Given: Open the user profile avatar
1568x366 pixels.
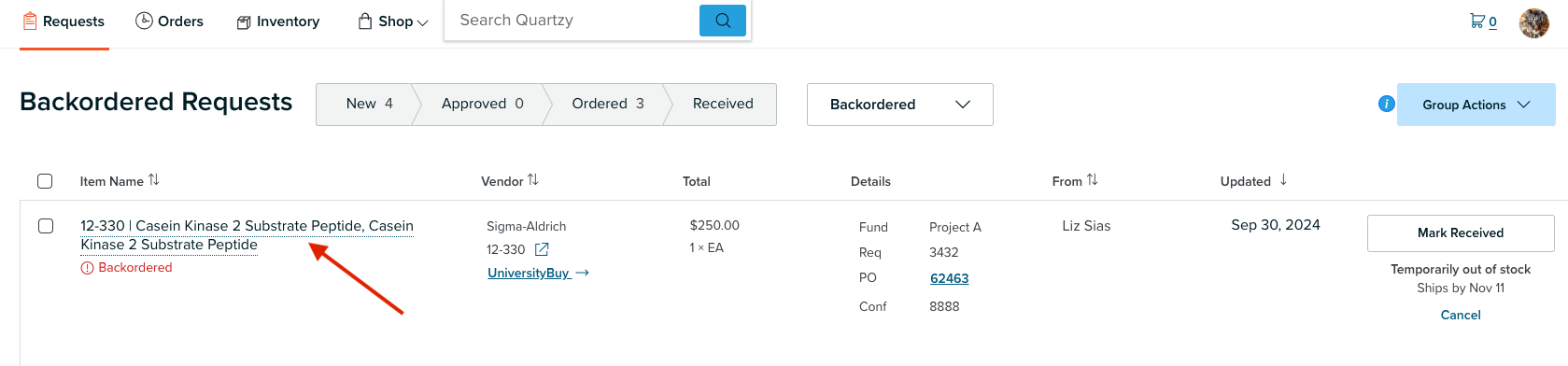Looking at the screenshot, I should [1533, 22].
